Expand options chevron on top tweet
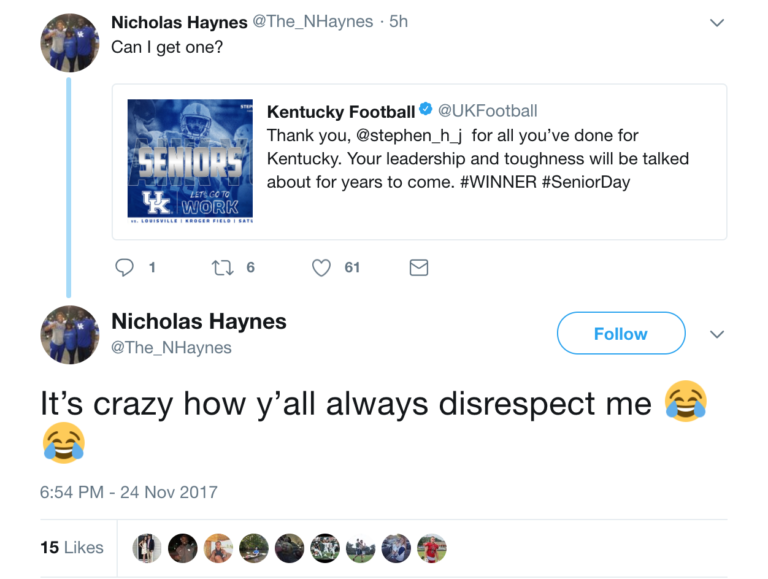Viewport: 768px width, 579px height. point(717,23)
